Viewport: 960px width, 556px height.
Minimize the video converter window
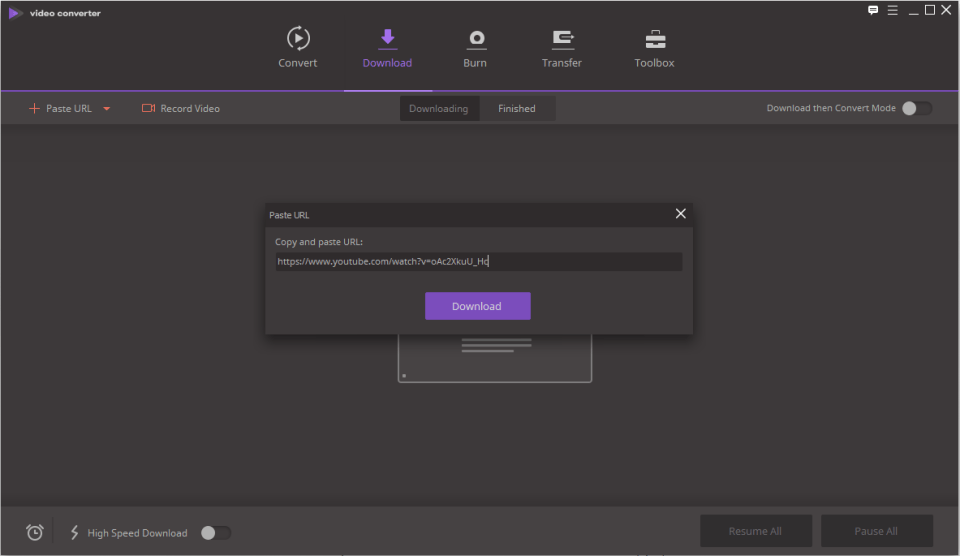913,11
